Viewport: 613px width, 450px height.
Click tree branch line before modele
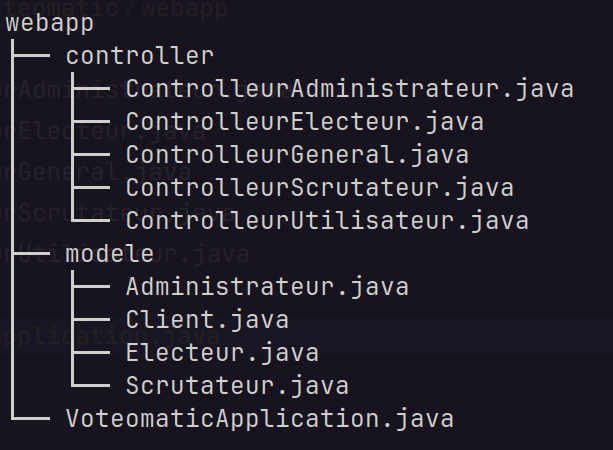[31, 254]
